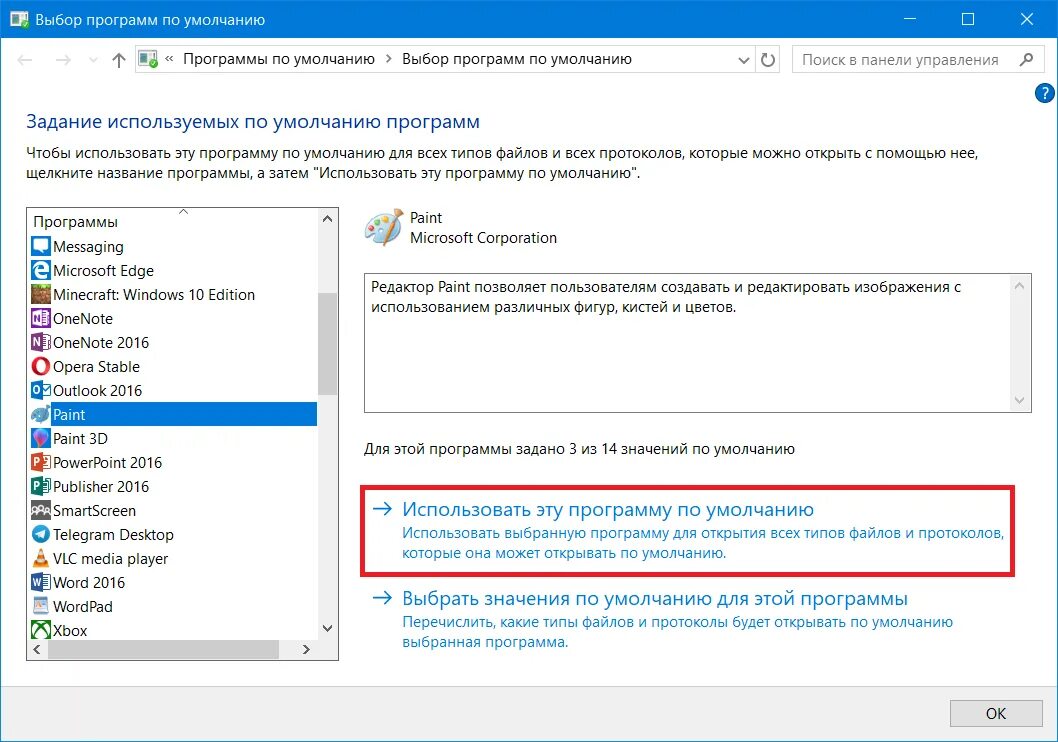1058x742 pixels.
Task: Click the Word 2016 icon
Action: (40, 582)
